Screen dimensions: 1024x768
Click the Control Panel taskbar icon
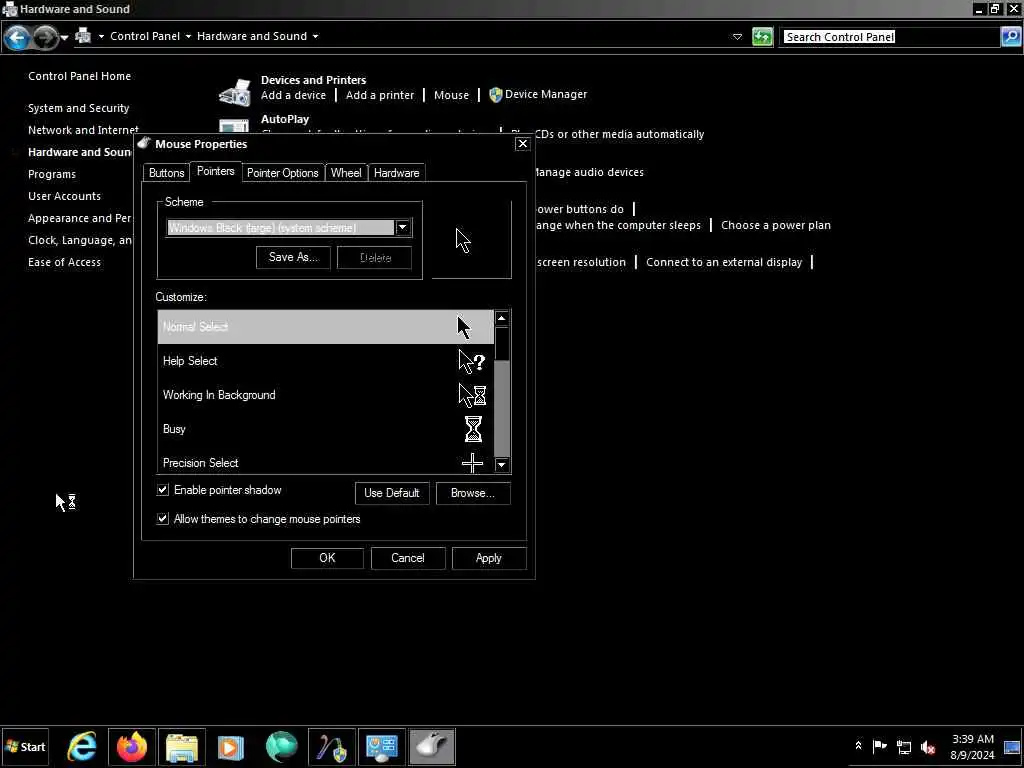pyautogui.click(x=381, y=746)
